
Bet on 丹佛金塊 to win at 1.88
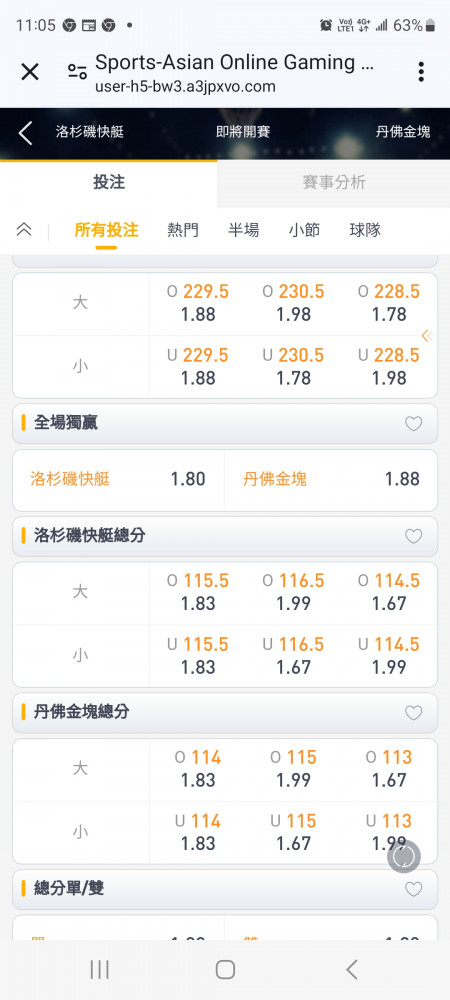coord(331,480)
